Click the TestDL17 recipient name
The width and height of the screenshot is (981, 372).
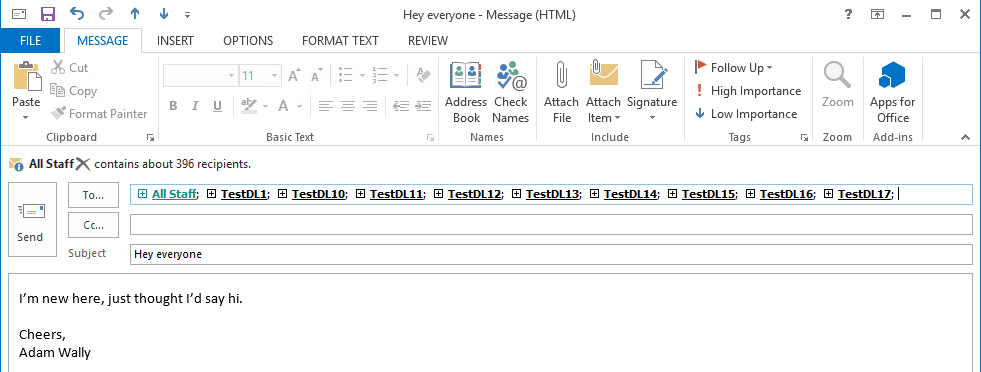(865, 194)
